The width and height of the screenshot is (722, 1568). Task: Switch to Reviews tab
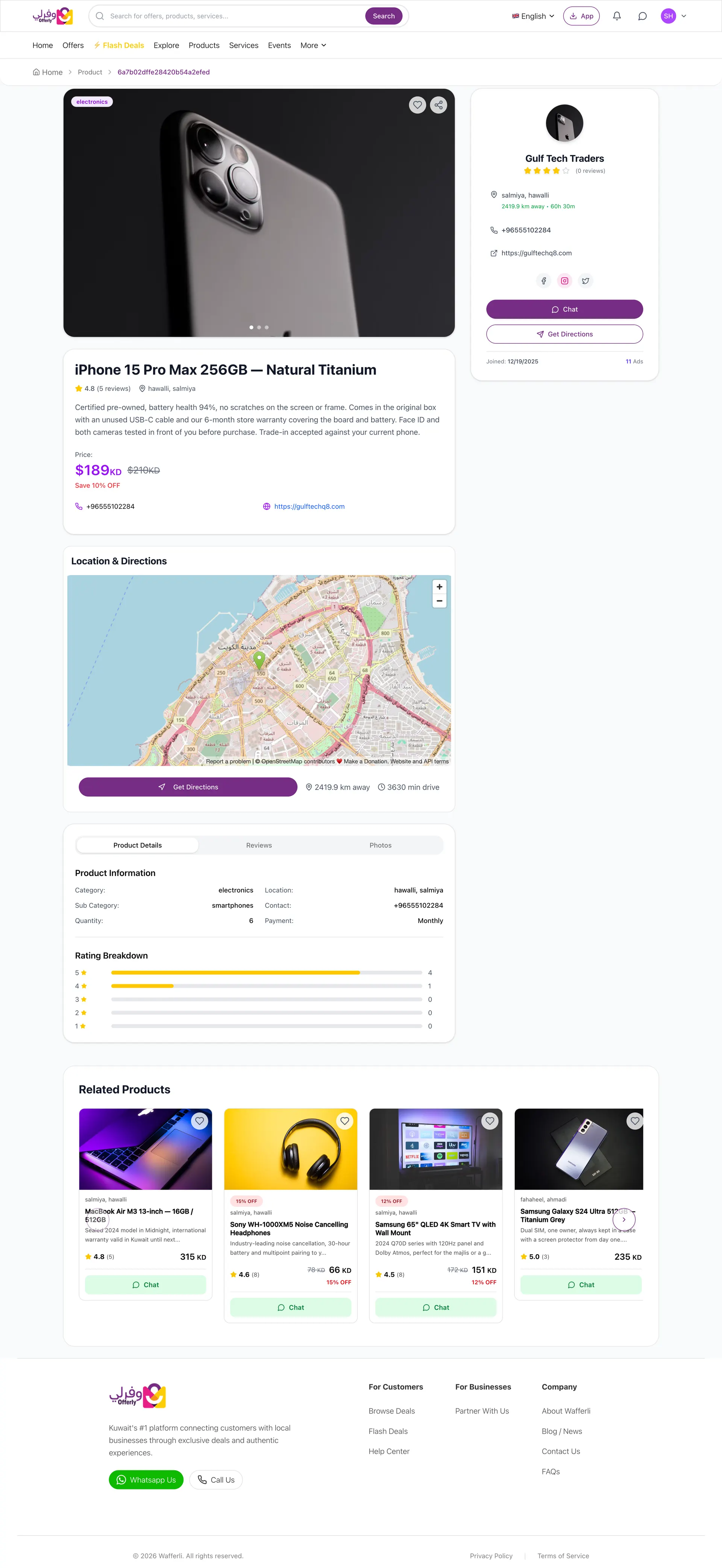pos(259,845)
